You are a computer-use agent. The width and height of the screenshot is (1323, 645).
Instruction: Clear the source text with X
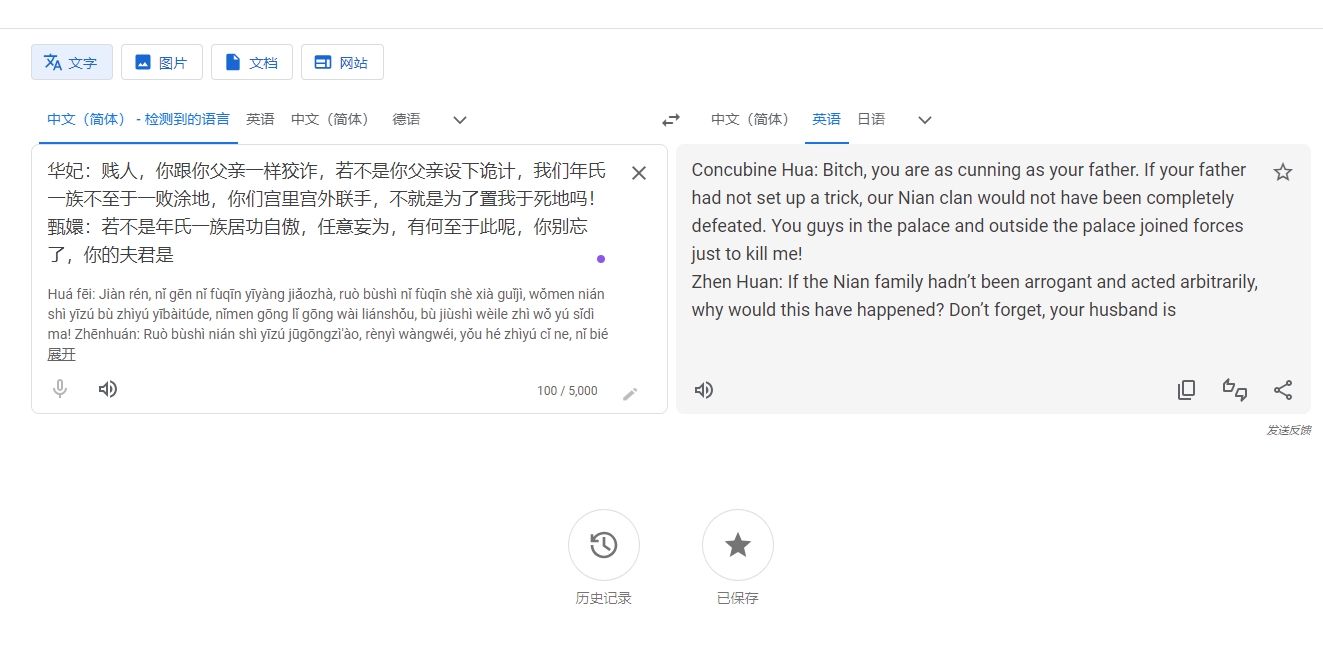coord(638,172)
